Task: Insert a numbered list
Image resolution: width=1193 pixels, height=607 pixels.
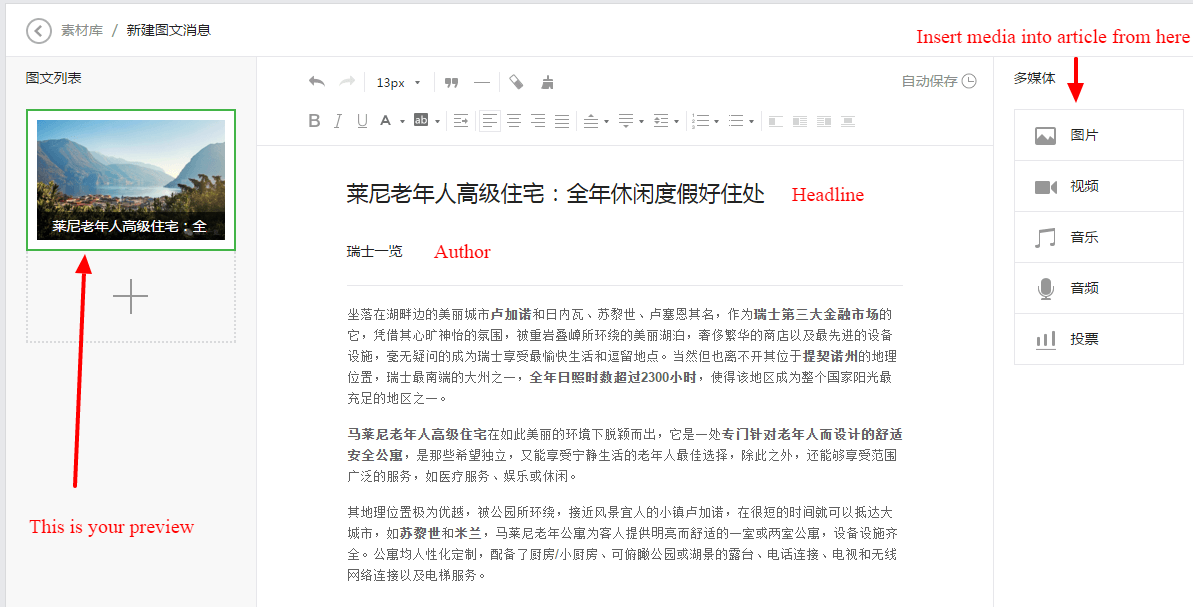Action: pyautogui.click(x=701, y=120)
